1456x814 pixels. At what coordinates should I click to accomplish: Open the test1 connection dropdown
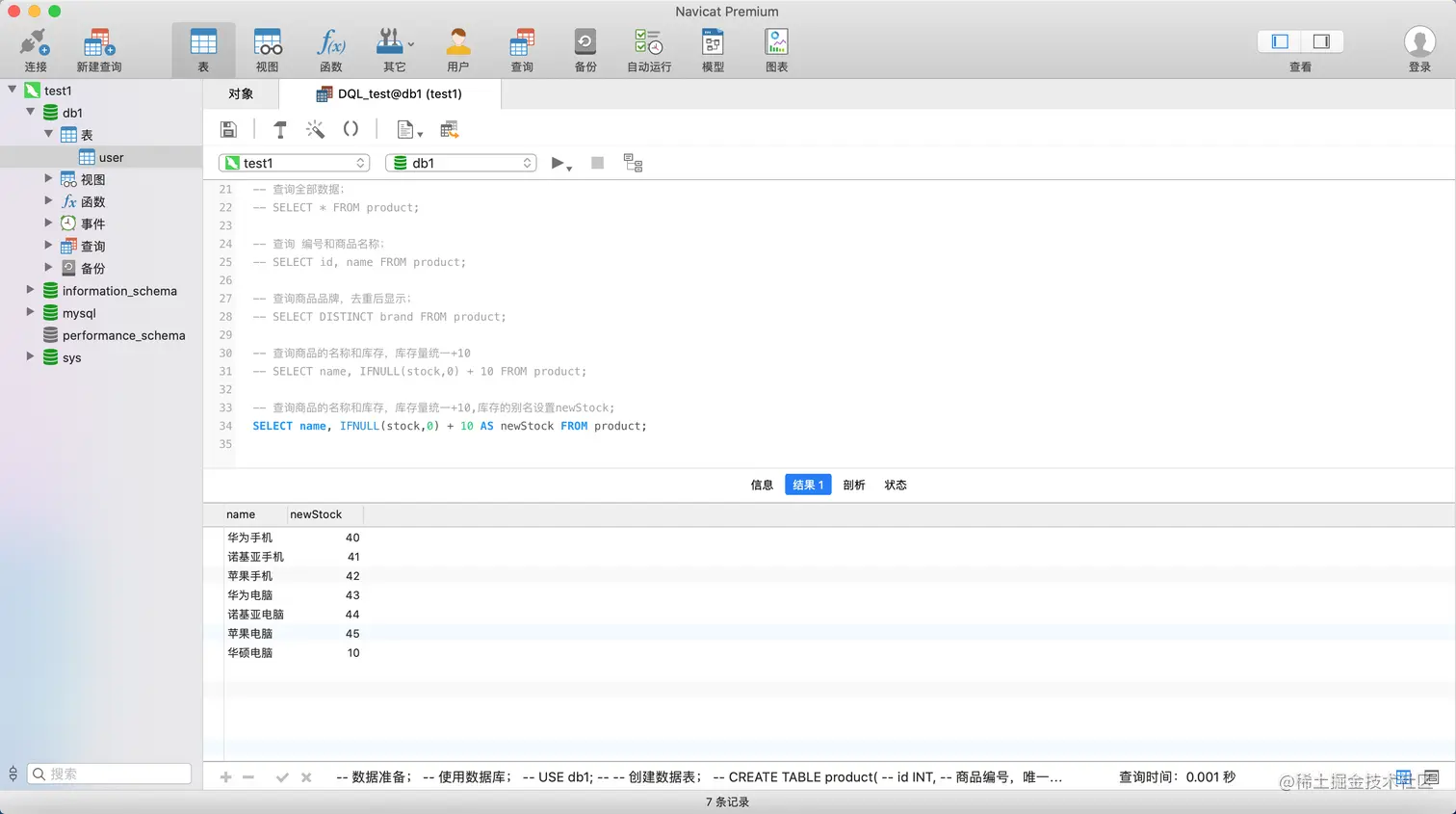click(295, 163)
